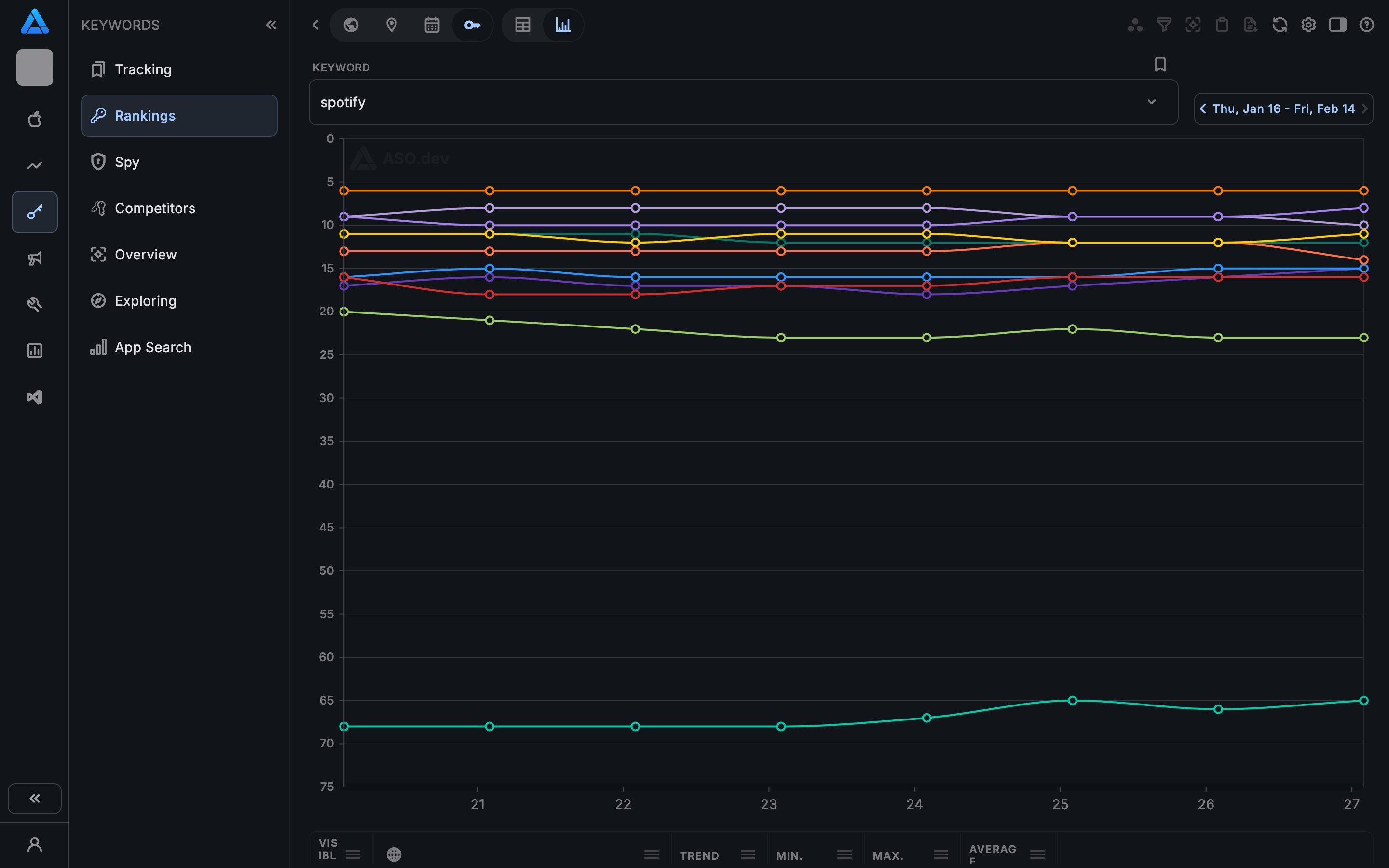
Task: Open the TREND column menu
Action: tap(748, 855)
